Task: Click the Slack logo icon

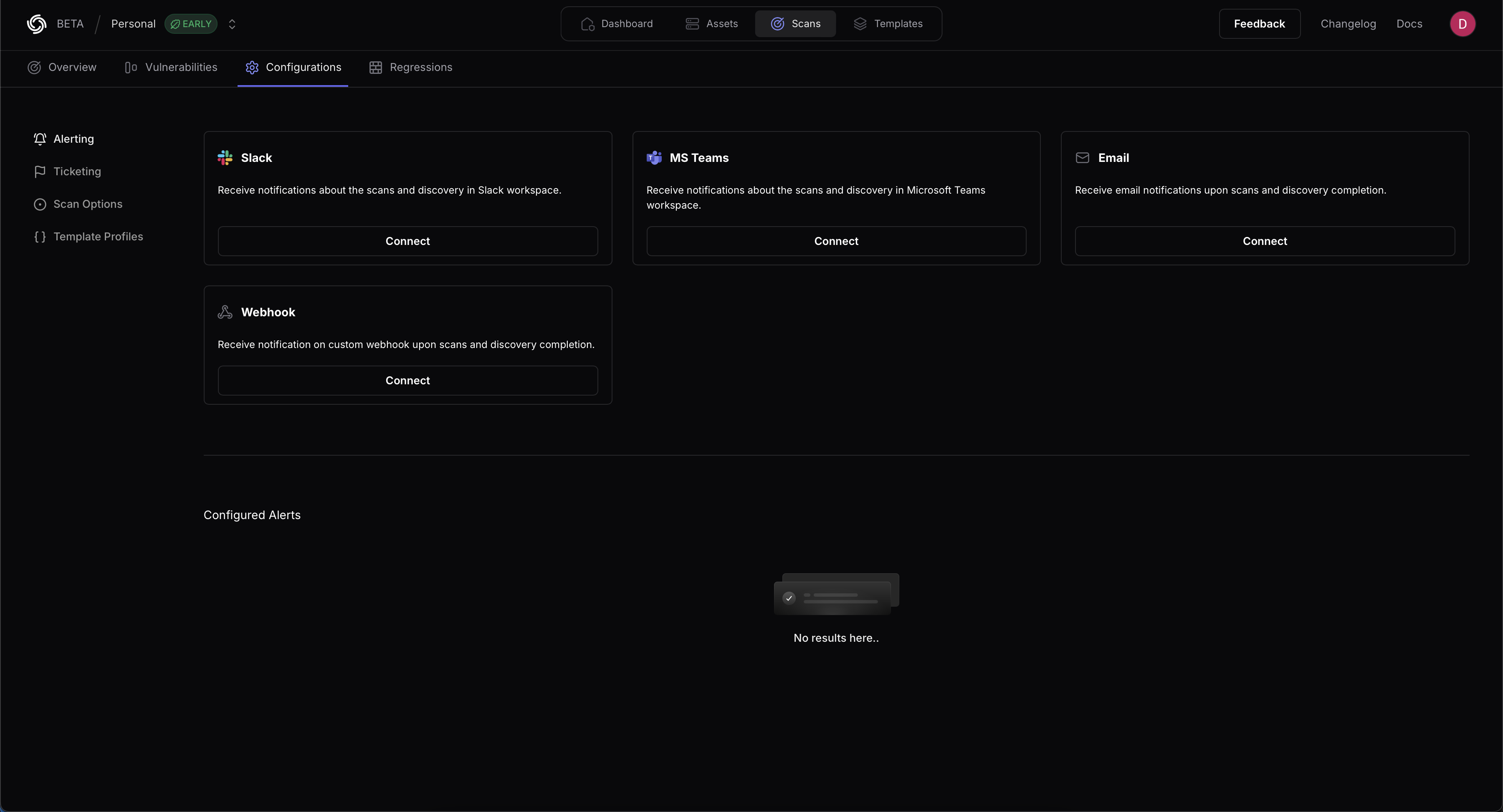Action: (225, 158)
